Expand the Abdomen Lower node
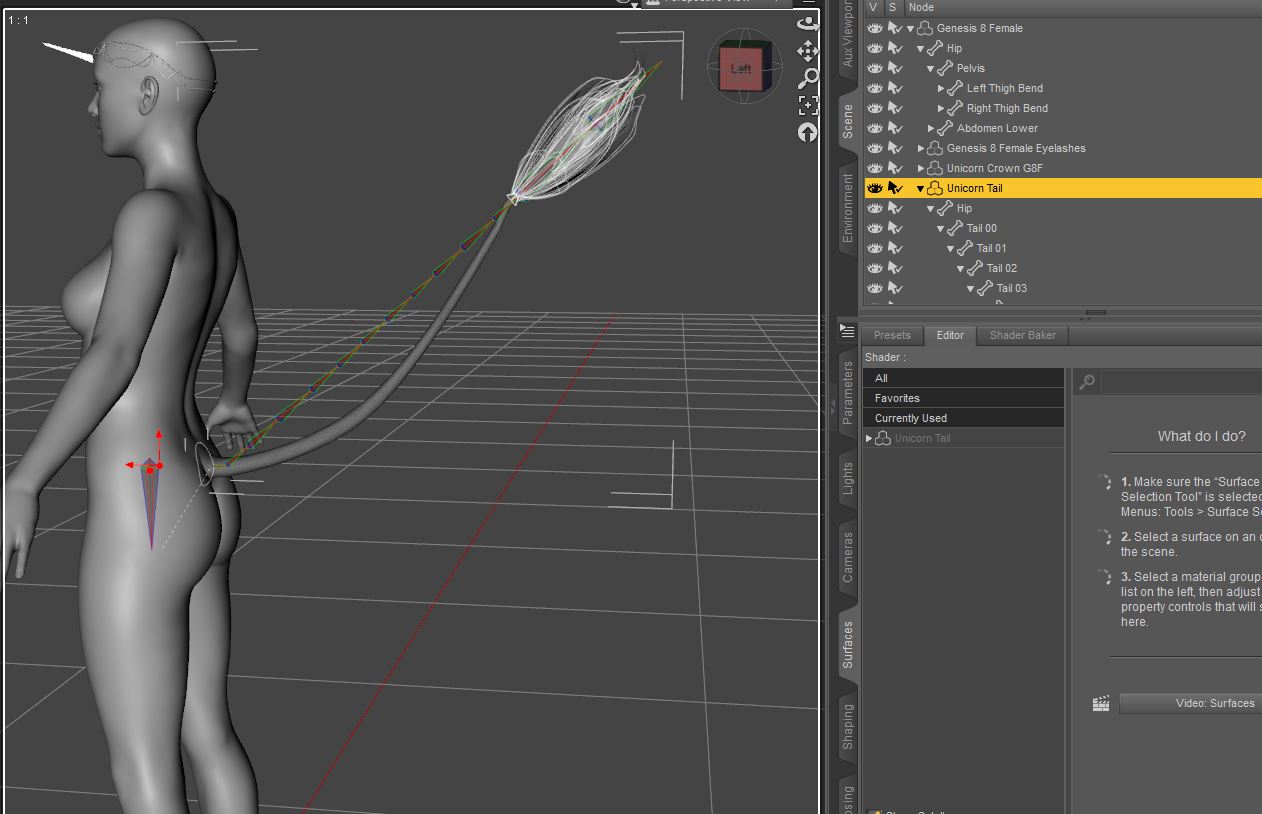Image resolution: width=1262 pixels, height=814 pixels. coord(931,128)
